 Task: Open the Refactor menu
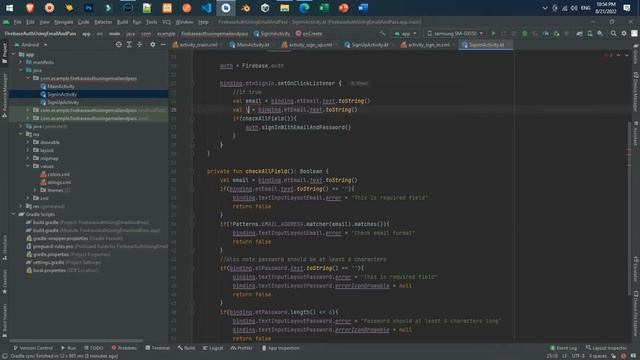pyautogui.click(x=103, y=22)
